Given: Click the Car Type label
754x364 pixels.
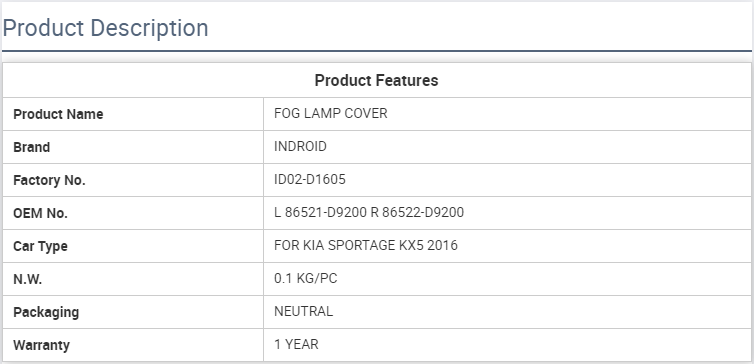Looking at the screenshot, I should 40,246.
